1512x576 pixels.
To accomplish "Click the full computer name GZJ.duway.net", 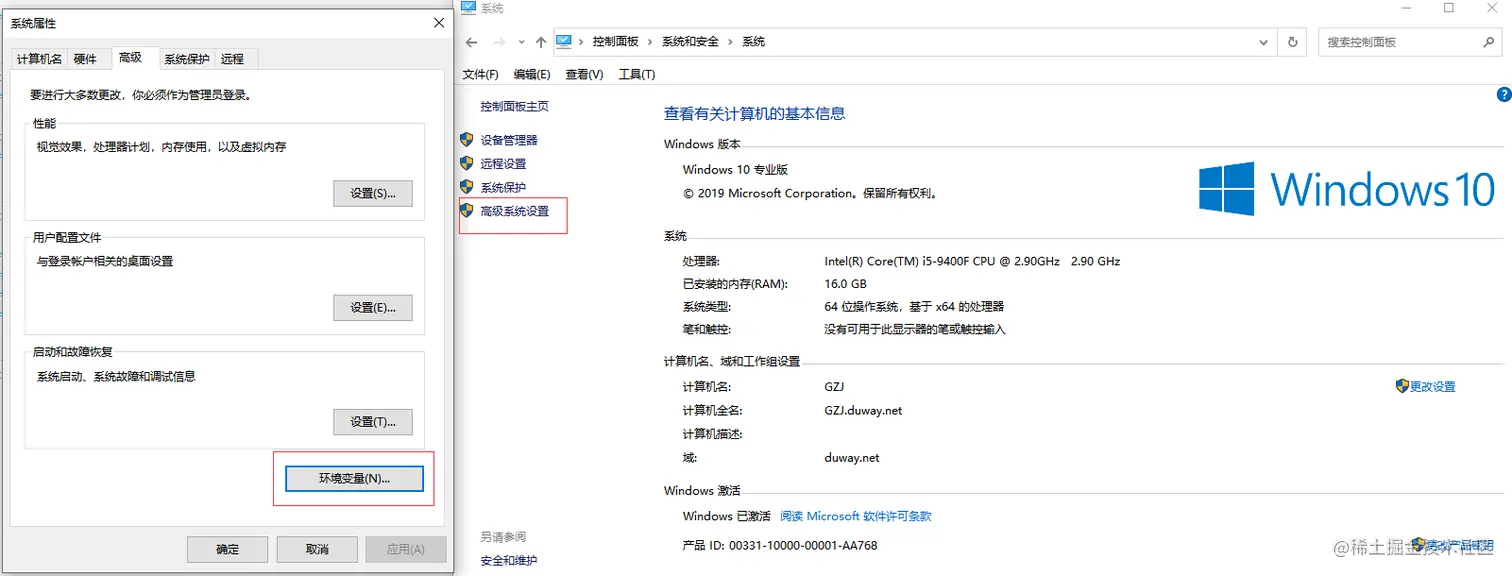I will pos(863,410).
